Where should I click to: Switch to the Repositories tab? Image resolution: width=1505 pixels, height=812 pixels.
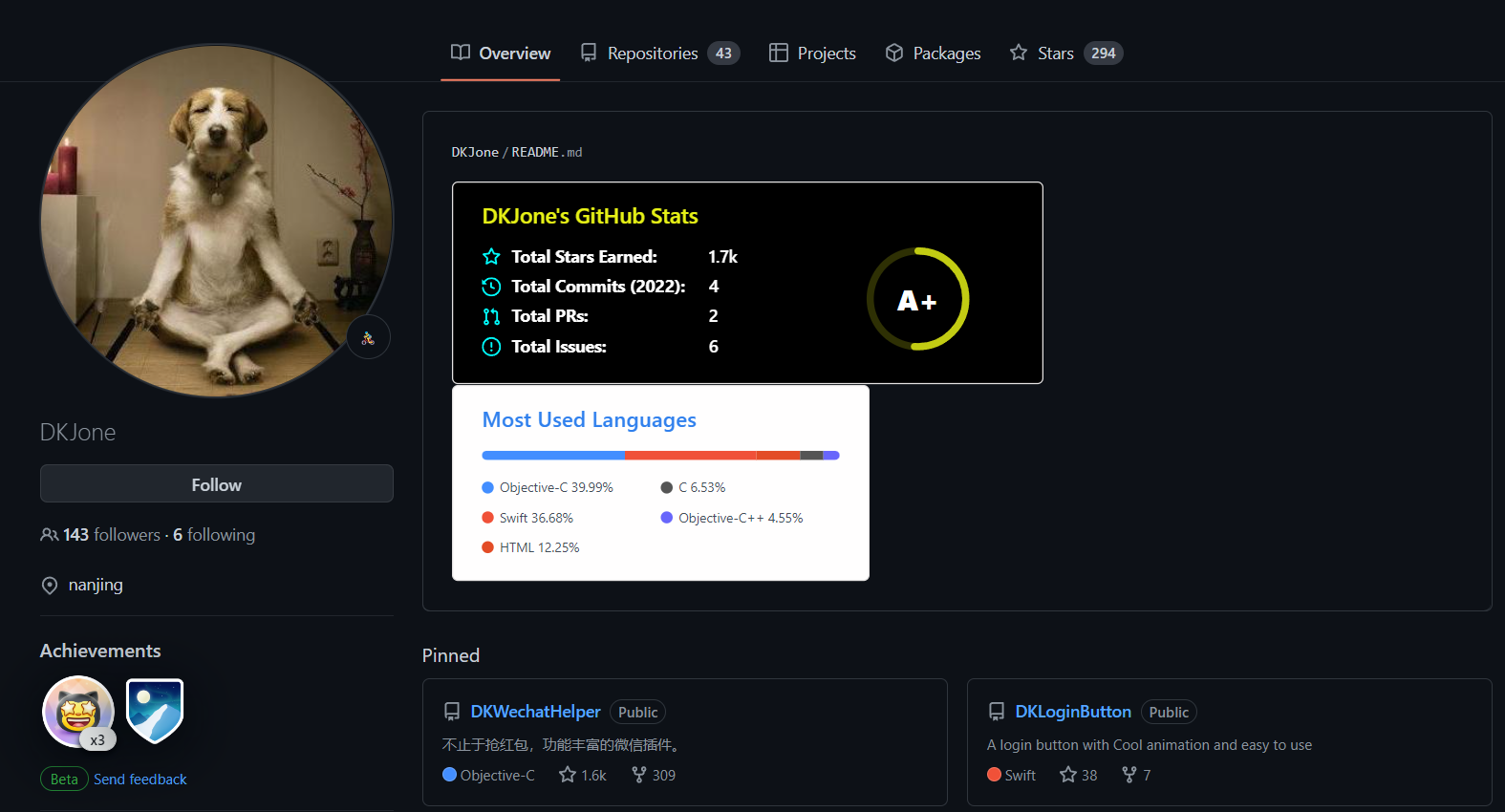pos(659,53)
